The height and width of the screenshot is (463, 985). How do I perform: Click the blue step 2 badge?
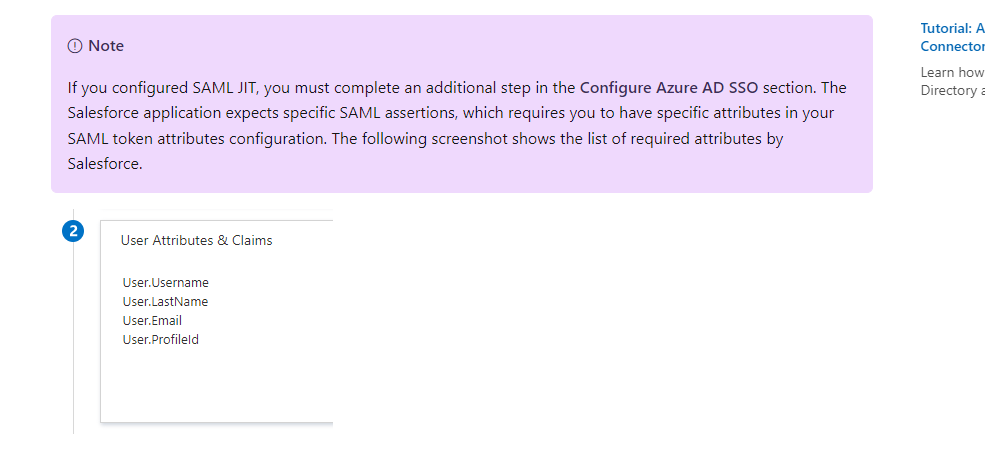73,232
